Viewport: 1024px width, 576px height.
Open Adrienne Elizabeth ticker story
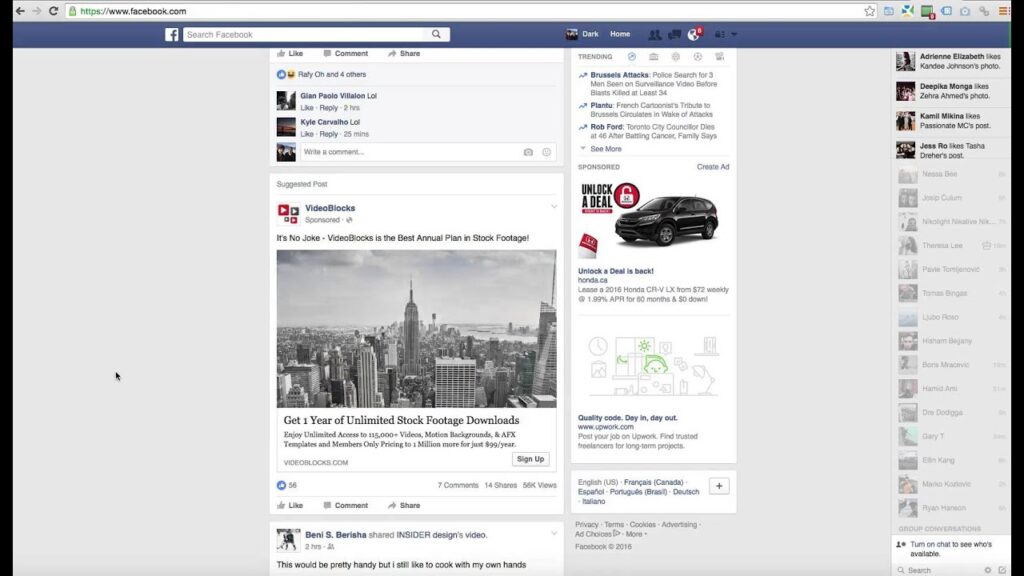(x=951, y=61)
